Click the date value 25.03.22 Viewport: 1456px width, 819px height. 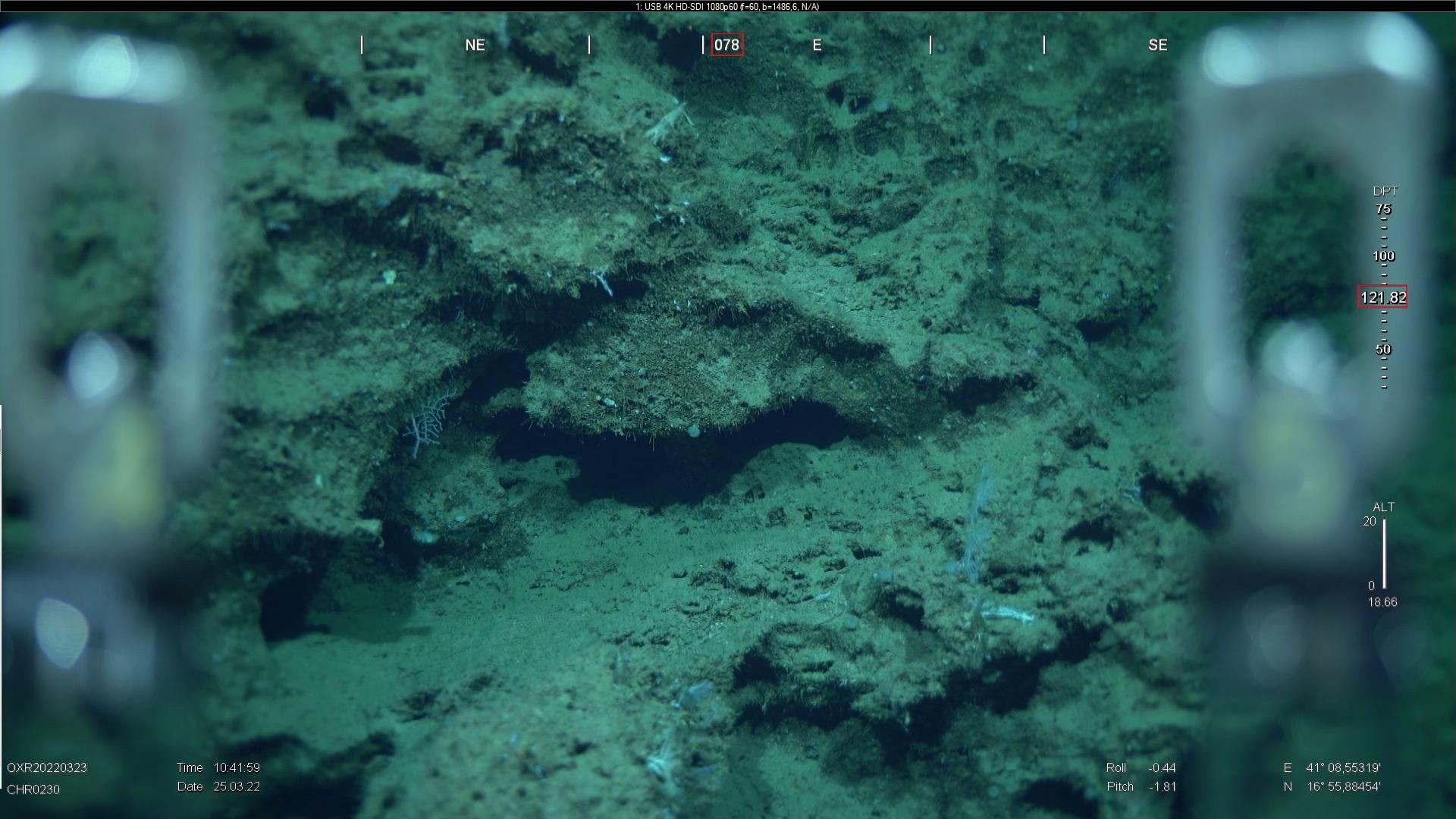(237, 786)
